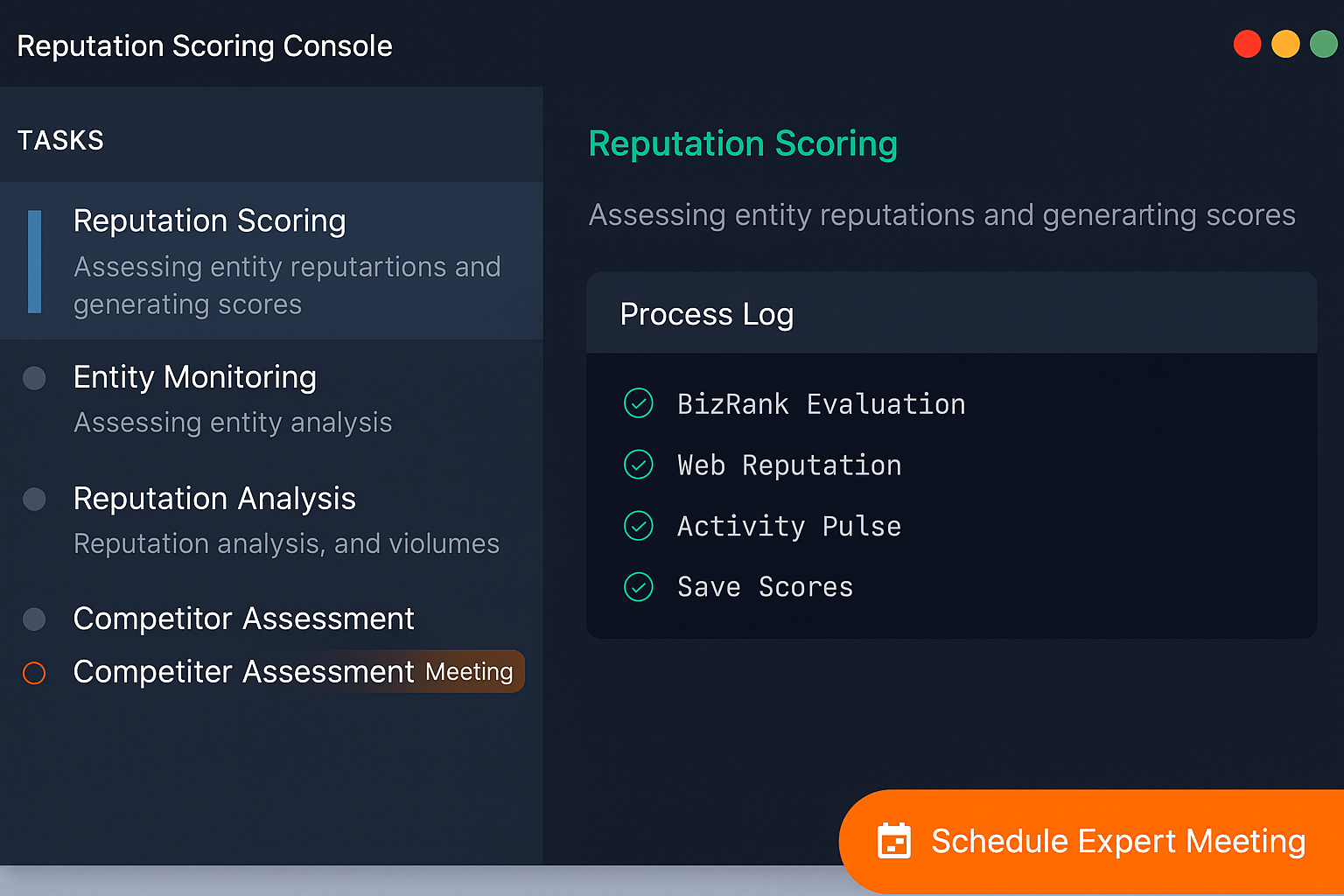Screen dimensions: 1344x896
Task: Click the yellow window control dot
Action: click(1285, 44)
